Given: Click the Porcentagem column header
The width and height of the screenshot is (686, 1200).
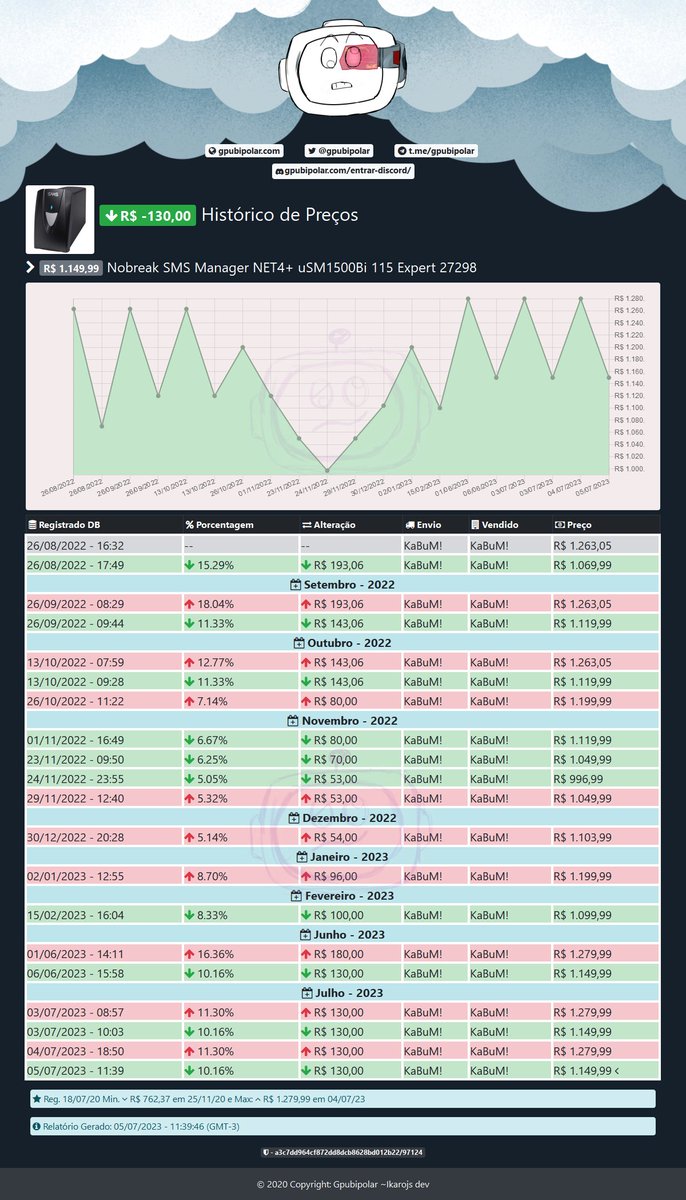Looking at the screenshot, I should click(x=240, y=524).
